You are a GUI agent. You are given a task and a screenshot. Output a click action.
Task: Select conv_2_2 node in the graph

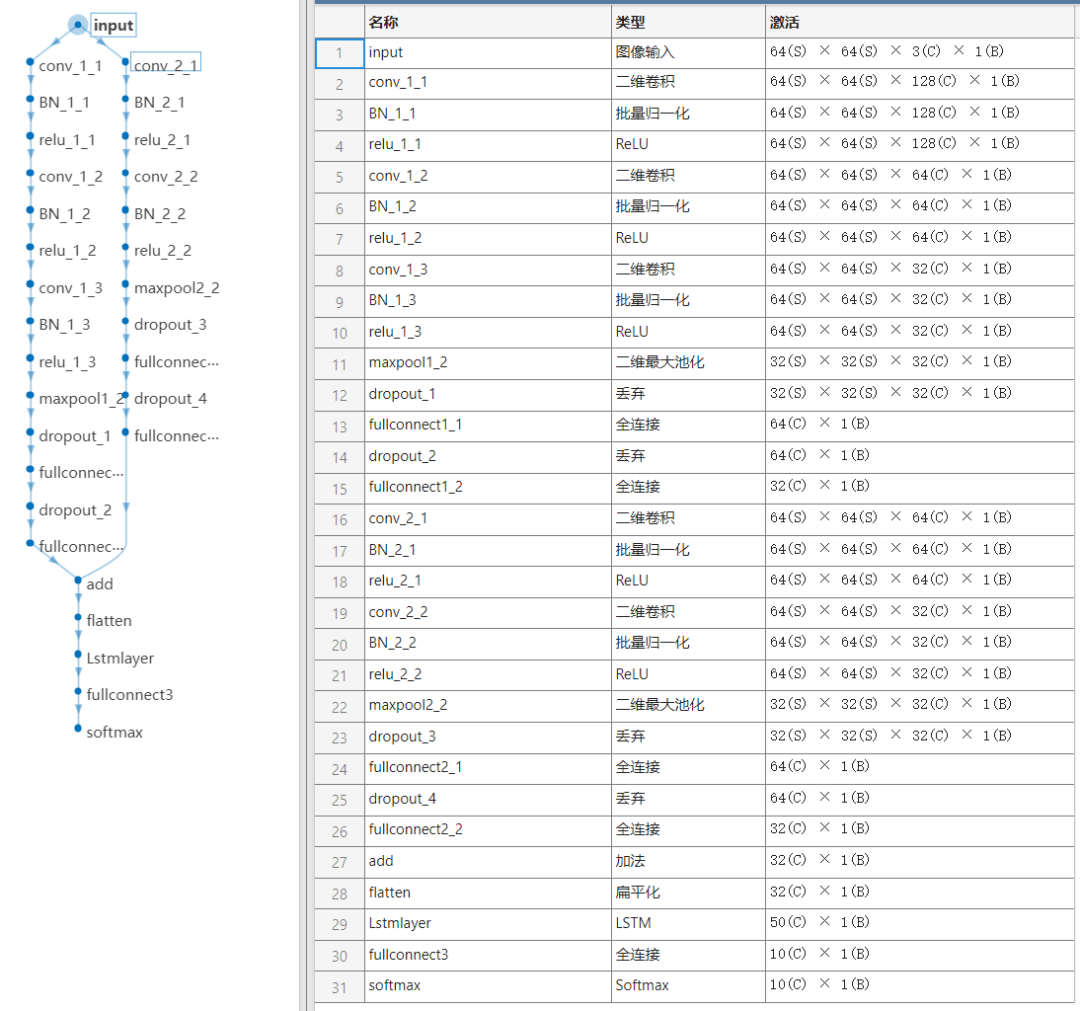pyautogui.click(x=165, y=177)
